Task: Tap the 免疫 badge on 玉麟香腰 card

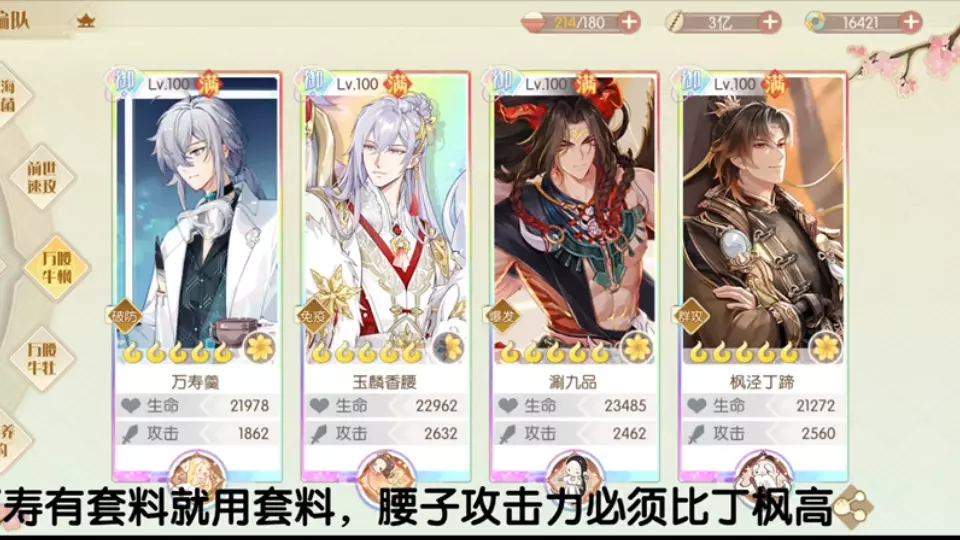Action: click(x=313, y=316)
